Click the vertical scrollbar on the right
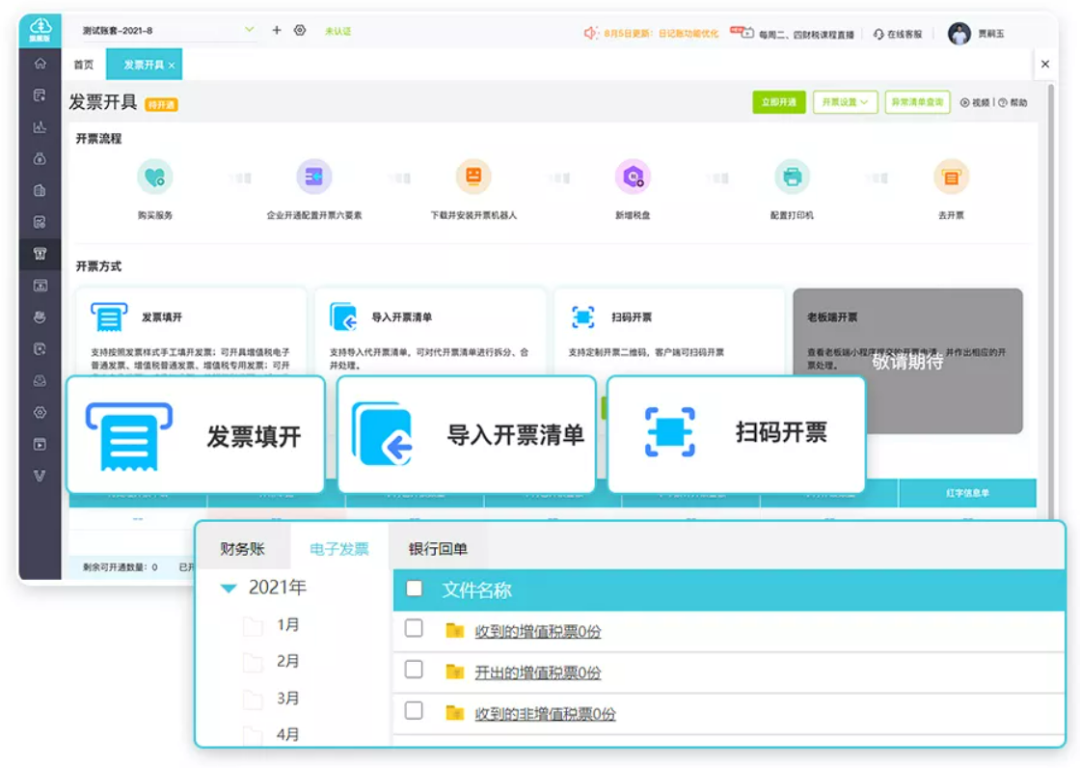This screenshot has height=768, width=1080. [x=1050, y=296]
